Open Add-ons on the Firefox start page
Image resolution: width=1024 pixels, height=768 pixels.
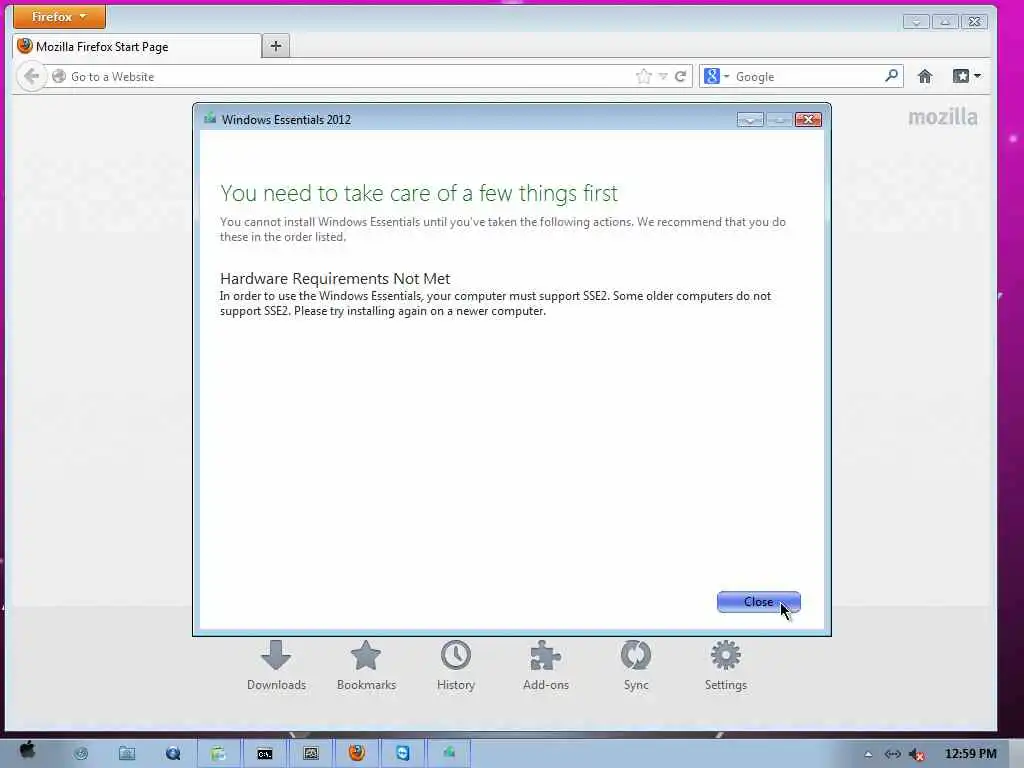tap(546, 665)
